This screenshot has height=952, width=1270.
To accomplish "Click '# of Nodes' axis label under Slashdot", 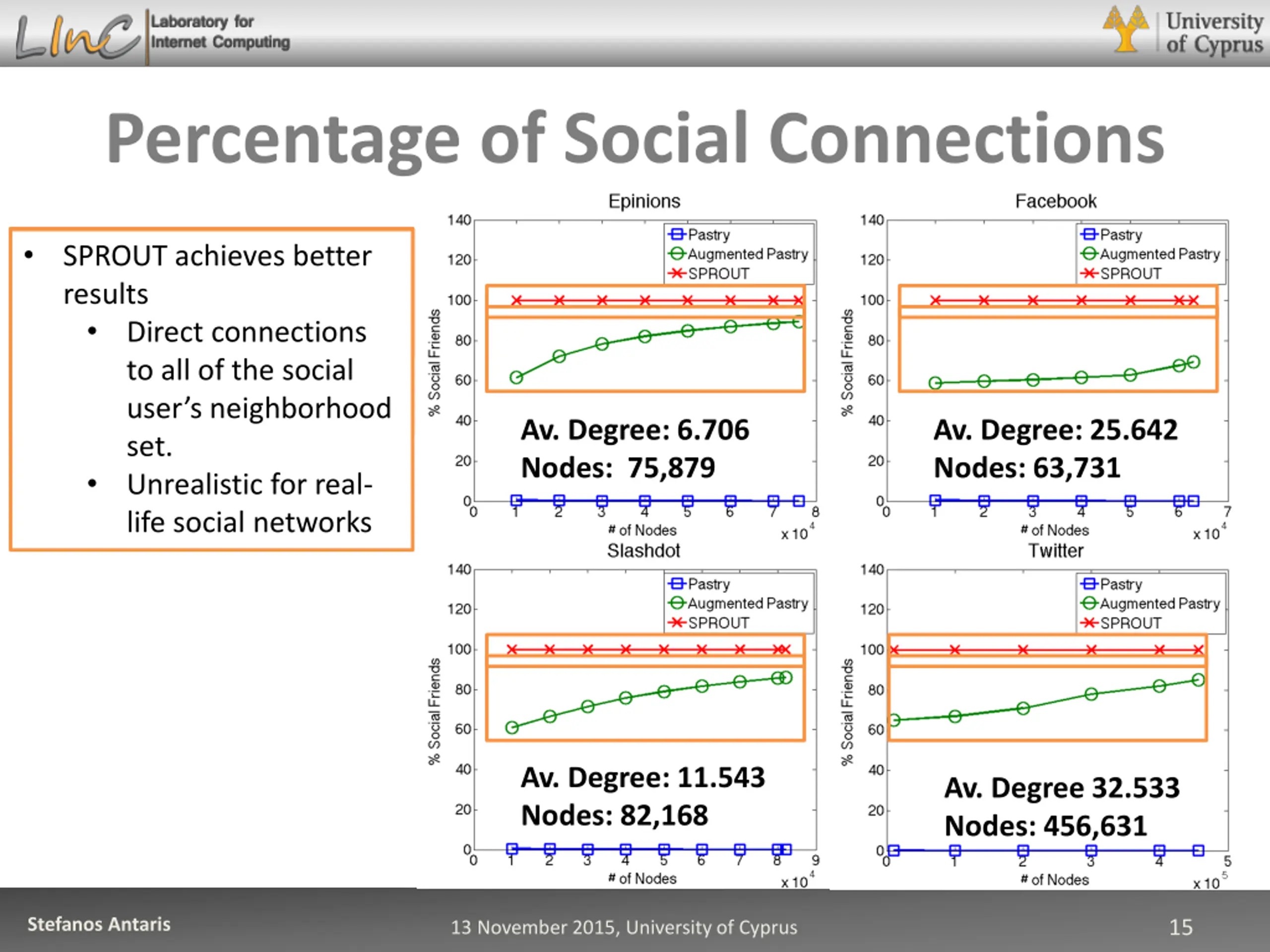I will [642, 879].
